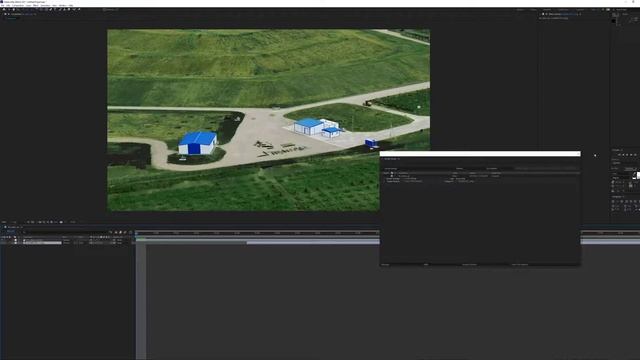This screenshot has height=360, width=640.
Task: Select the Render Queue panel tab
Action: coord(391,159)
